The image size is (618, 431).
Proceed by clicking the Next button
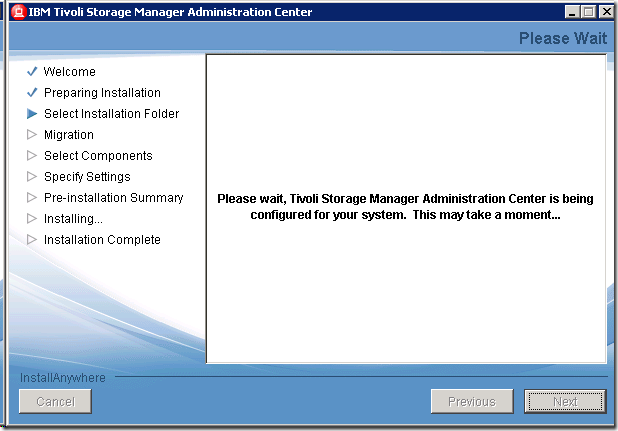565,402
